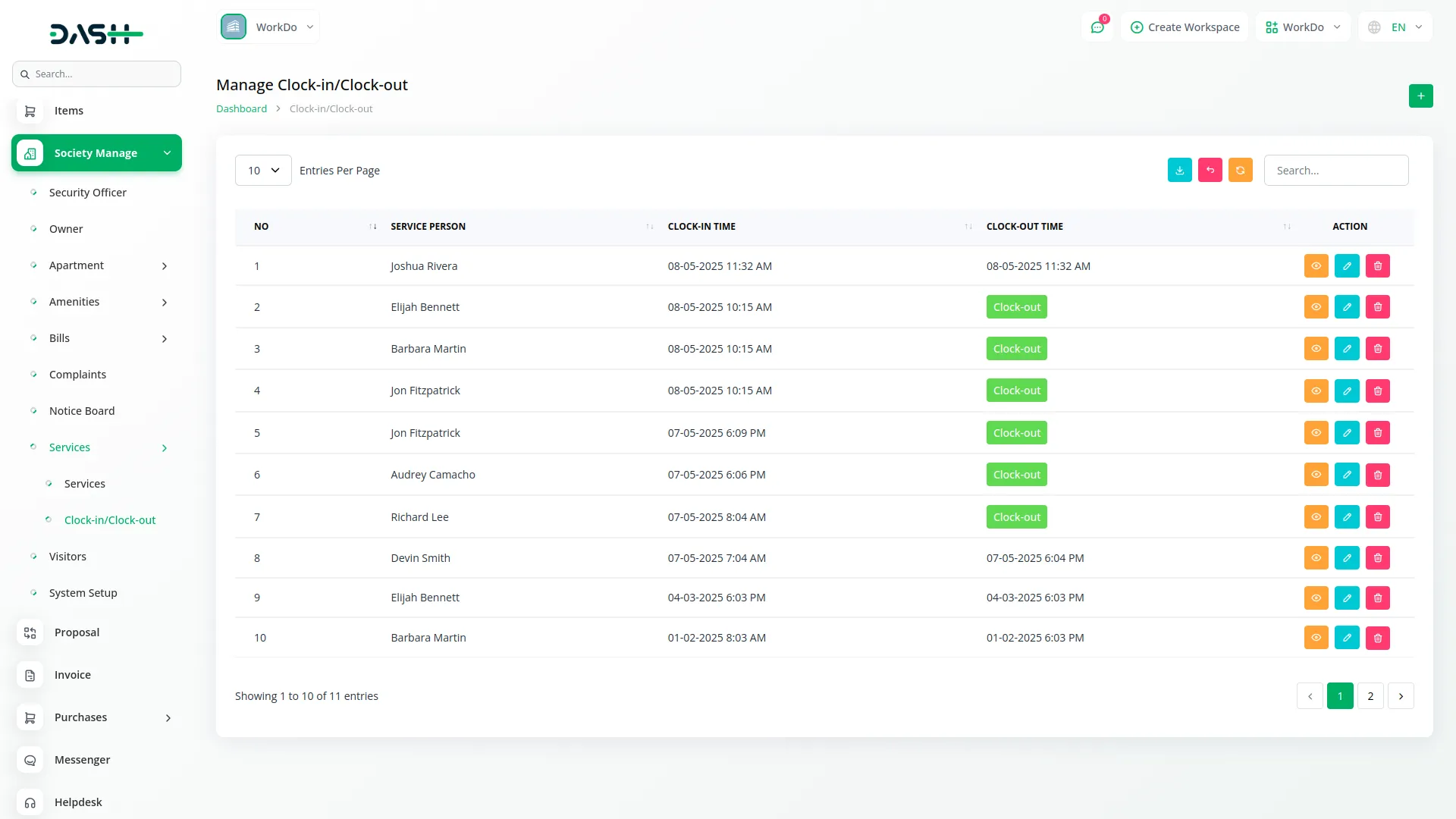This screenshot has width=1456, height=819.
Task: Follow the Dashboard breadcrumb link
Action: click(241, 109)
